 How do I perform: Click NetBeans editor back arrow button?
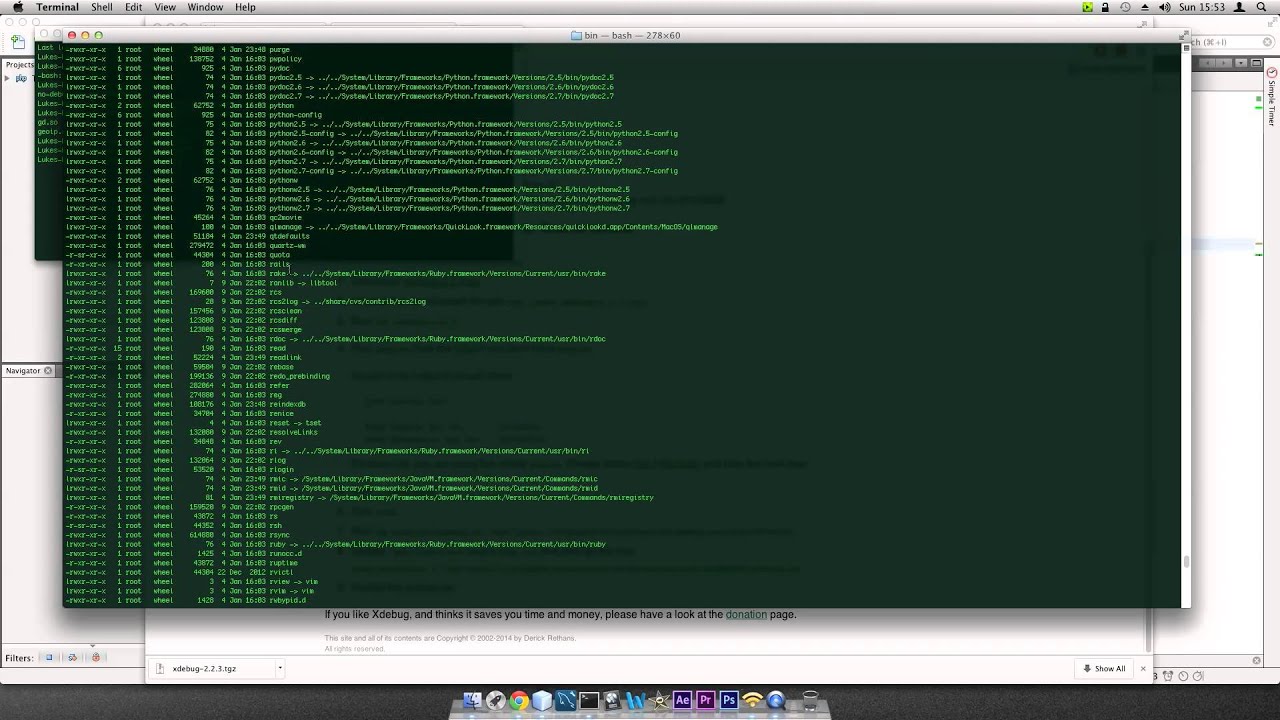pyautogui.click(x=1208, y=63)
